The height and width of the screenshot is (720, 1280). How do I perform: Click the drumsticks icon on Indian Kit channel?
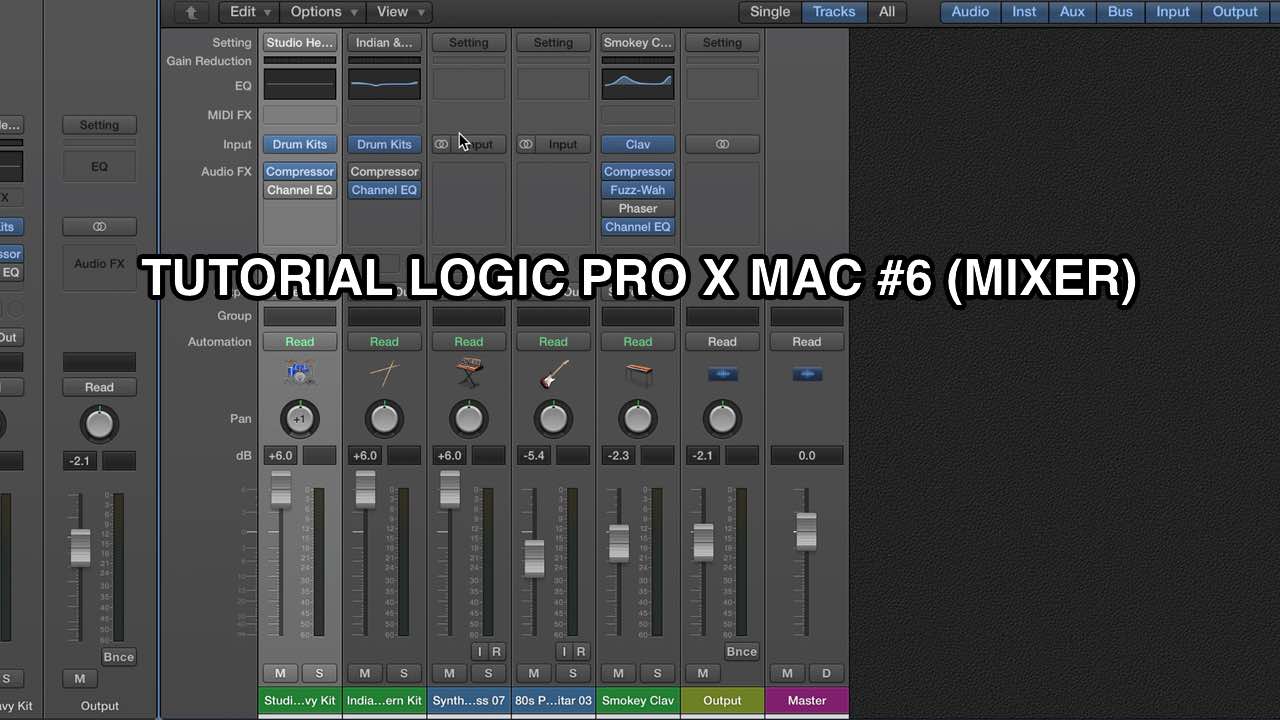point(384,371)
